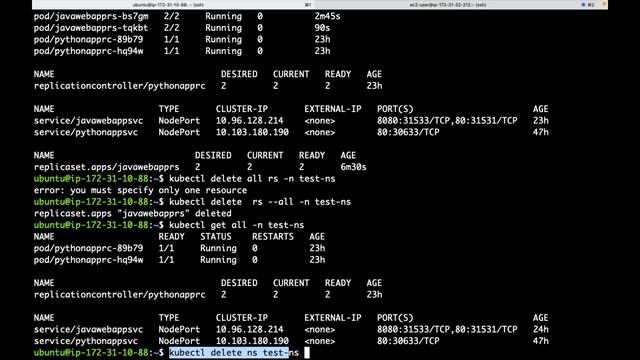Click the '24h' age of service/javawebappsvc

coord(540,329)
